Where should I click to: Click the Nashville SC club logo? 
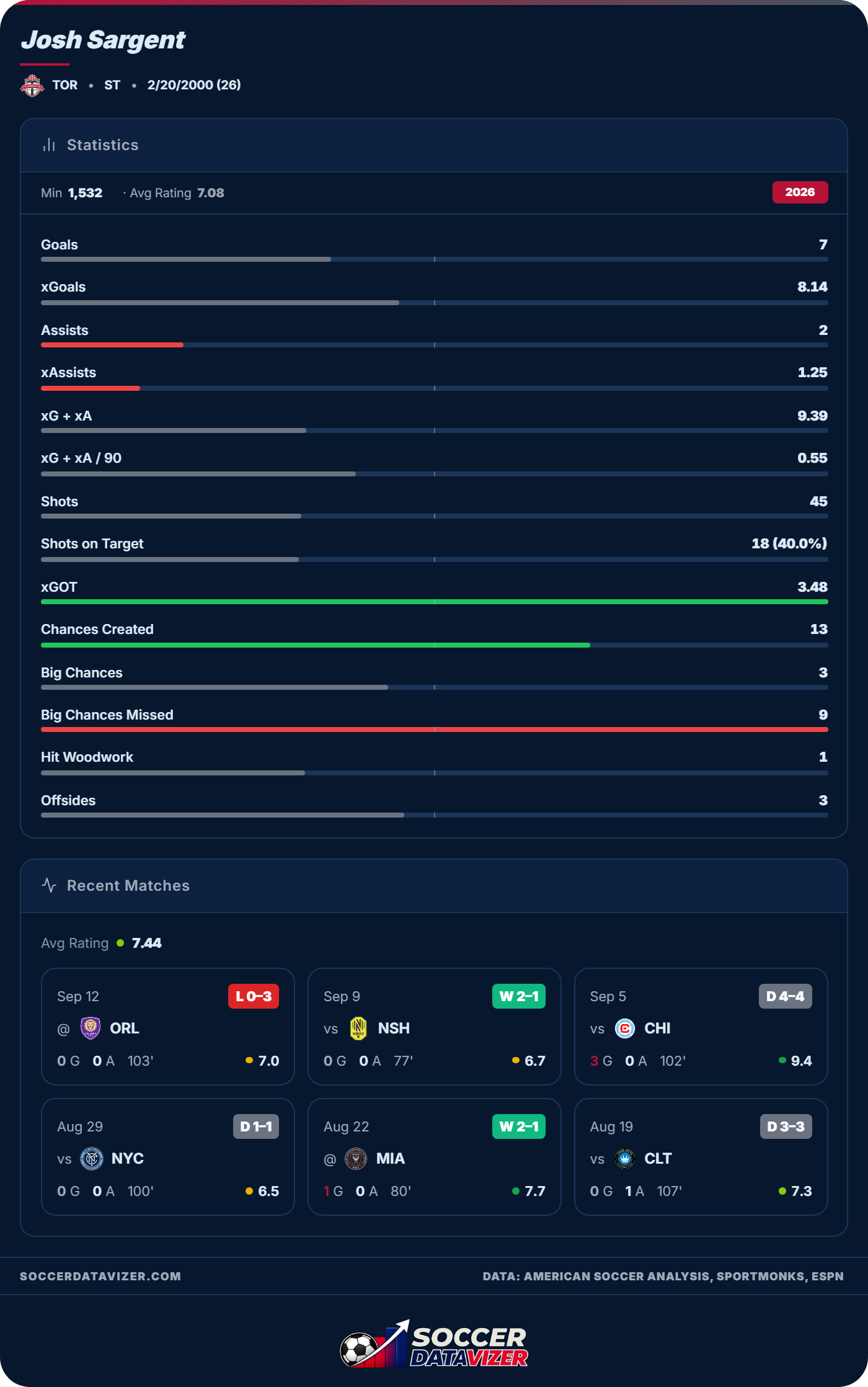(x=358, y=1028)
